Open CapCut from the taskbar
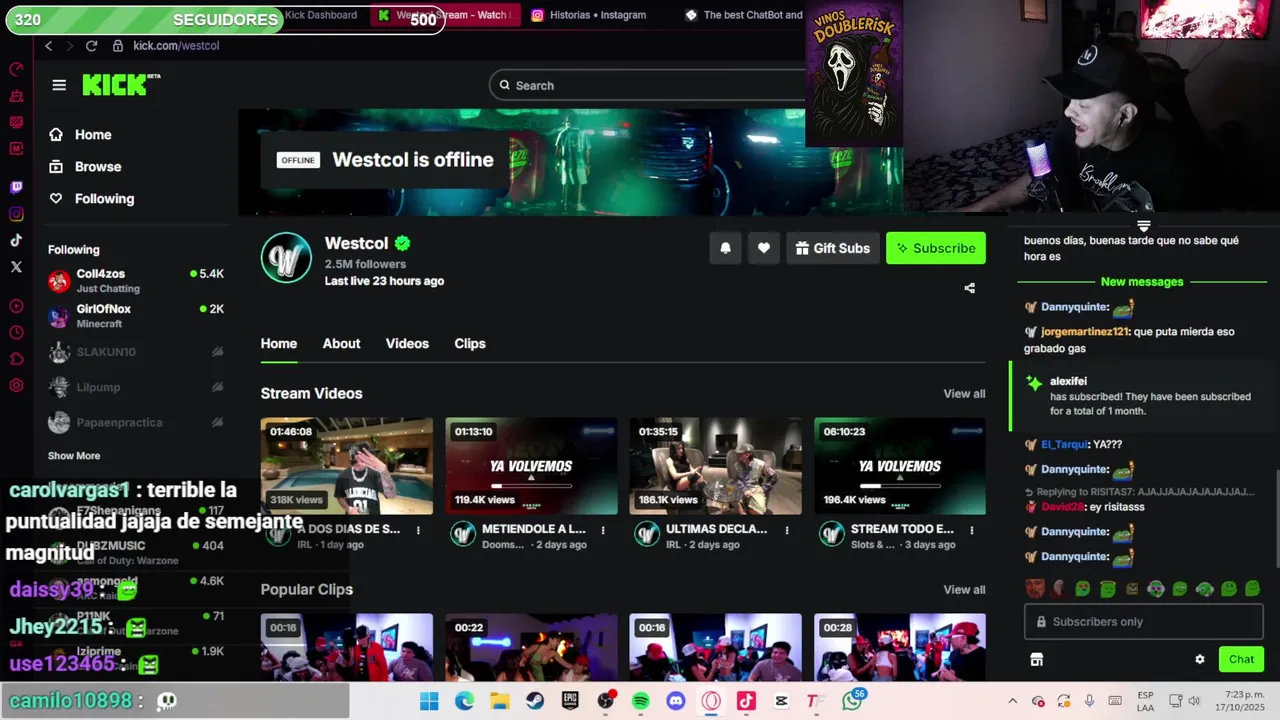This screenshot has width=1280, height=720. (781, 701)
